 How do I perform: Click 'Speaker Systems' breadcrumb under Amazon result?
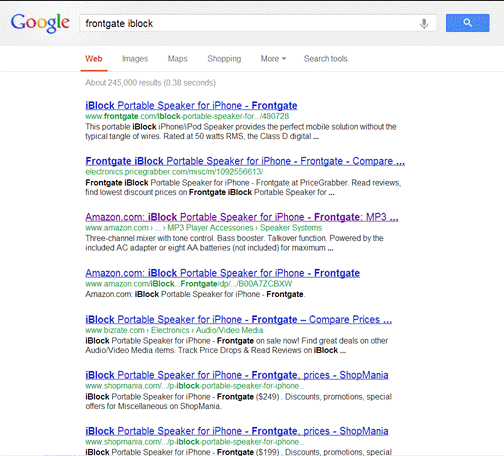[291, 228]
